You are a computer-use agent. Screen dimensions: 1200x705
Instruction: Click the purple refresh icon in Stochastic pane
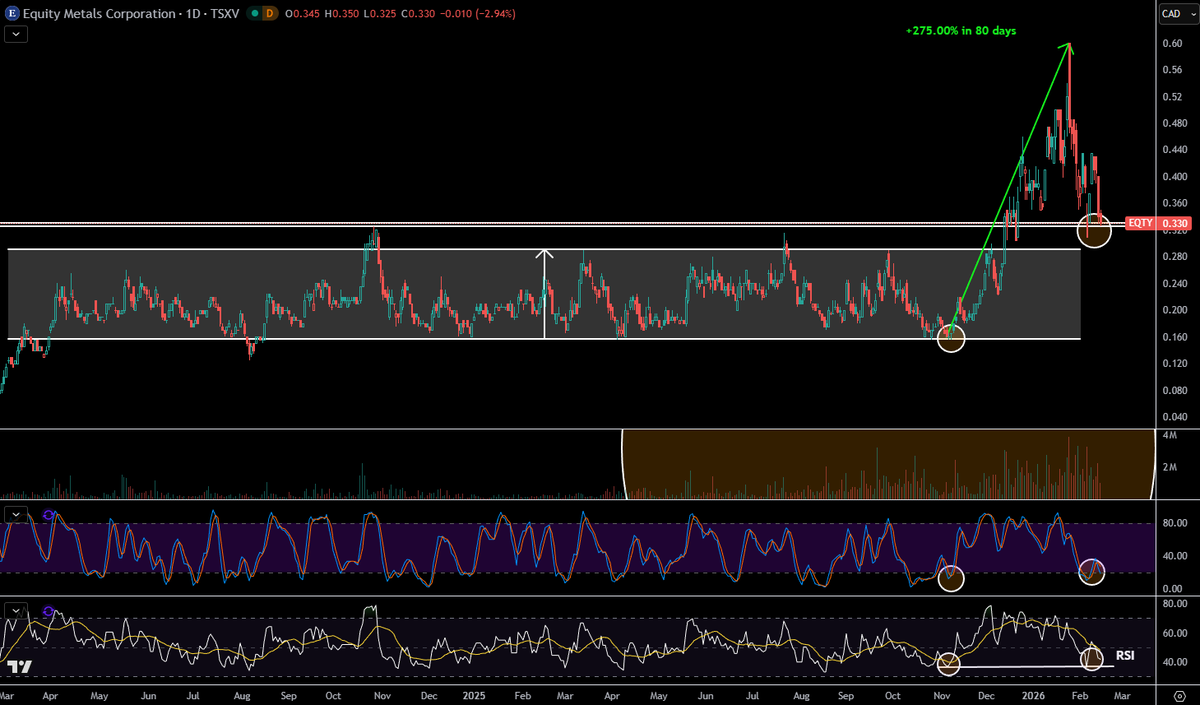coord(48,514)
